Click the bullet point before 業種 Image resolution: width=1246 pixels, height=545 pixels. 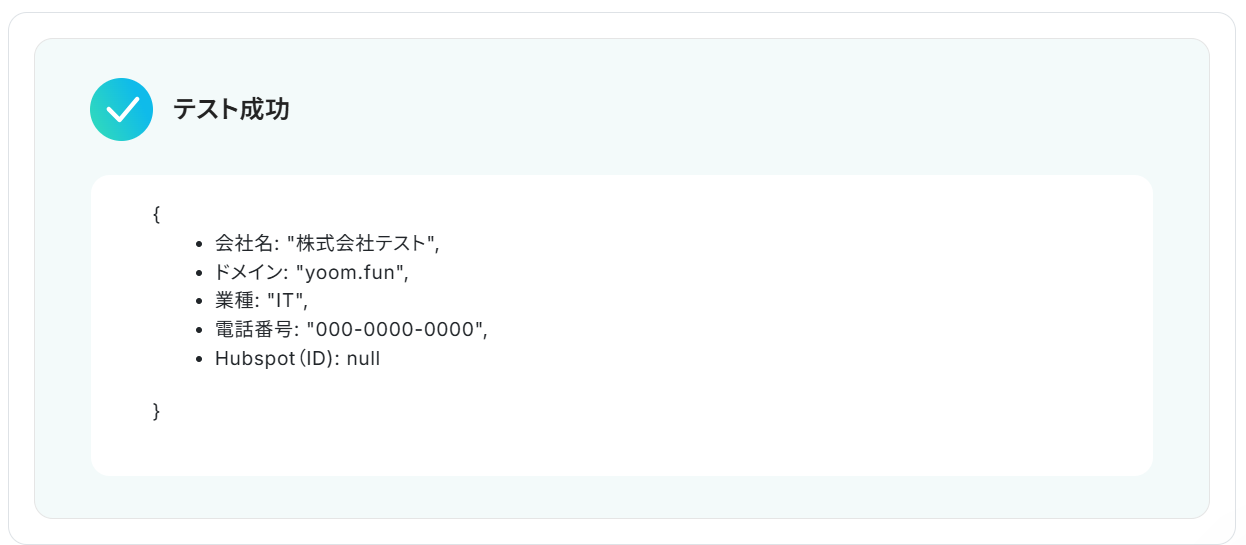coord(201,302)
